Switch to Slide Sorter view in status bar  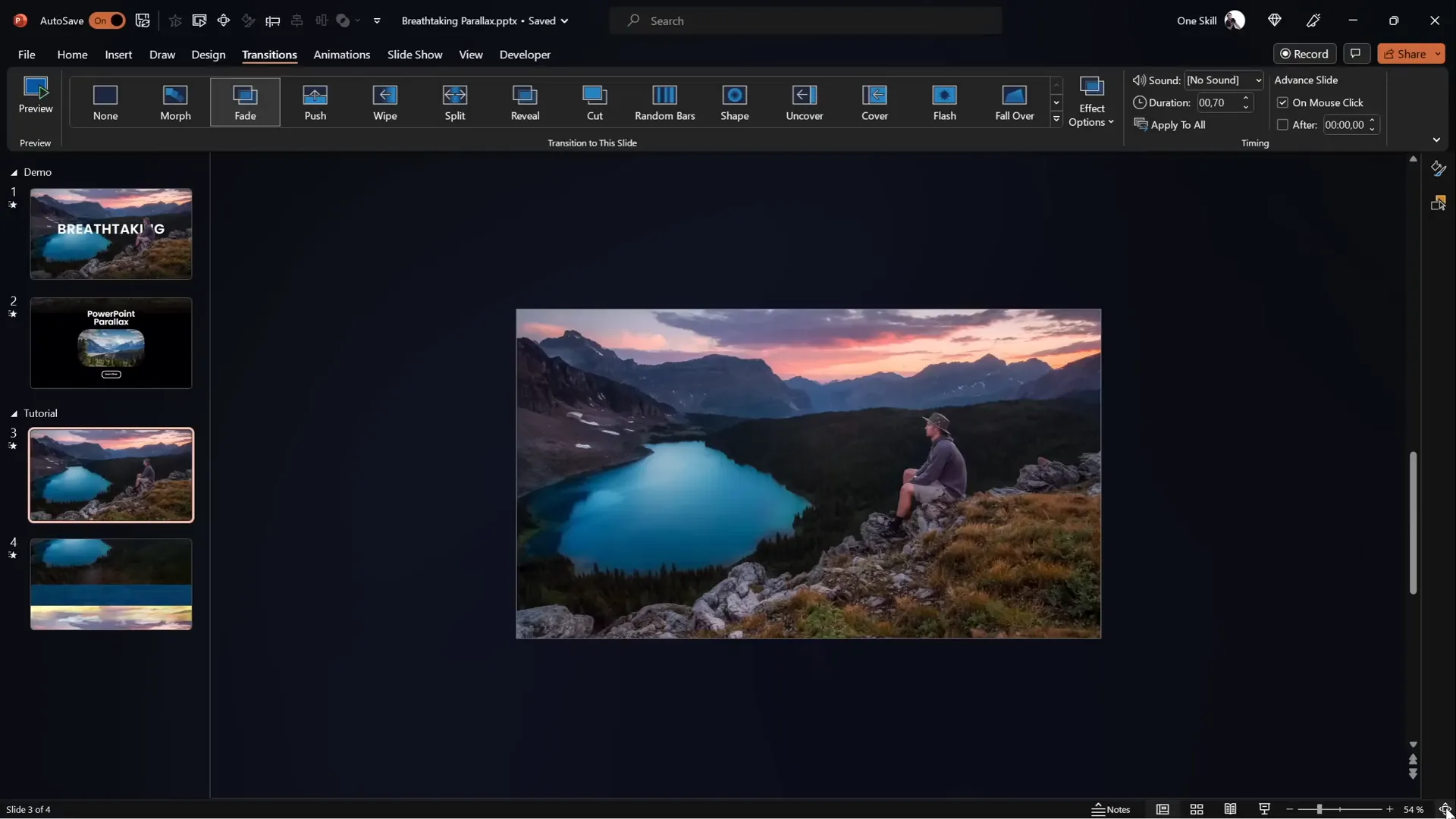1197,809
